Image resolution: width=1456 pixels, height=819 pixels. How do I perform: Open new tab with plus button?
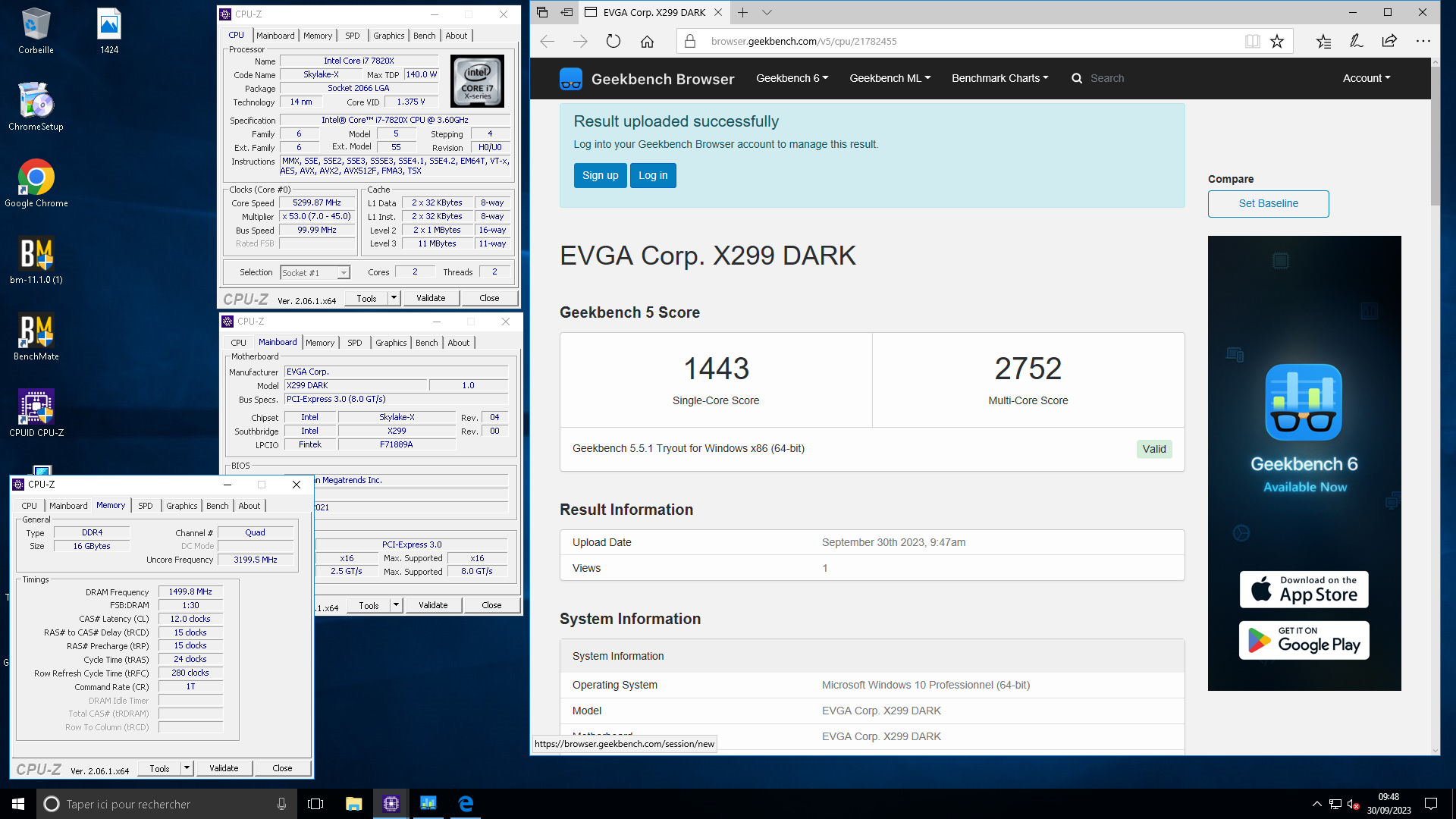pos(742,12)
